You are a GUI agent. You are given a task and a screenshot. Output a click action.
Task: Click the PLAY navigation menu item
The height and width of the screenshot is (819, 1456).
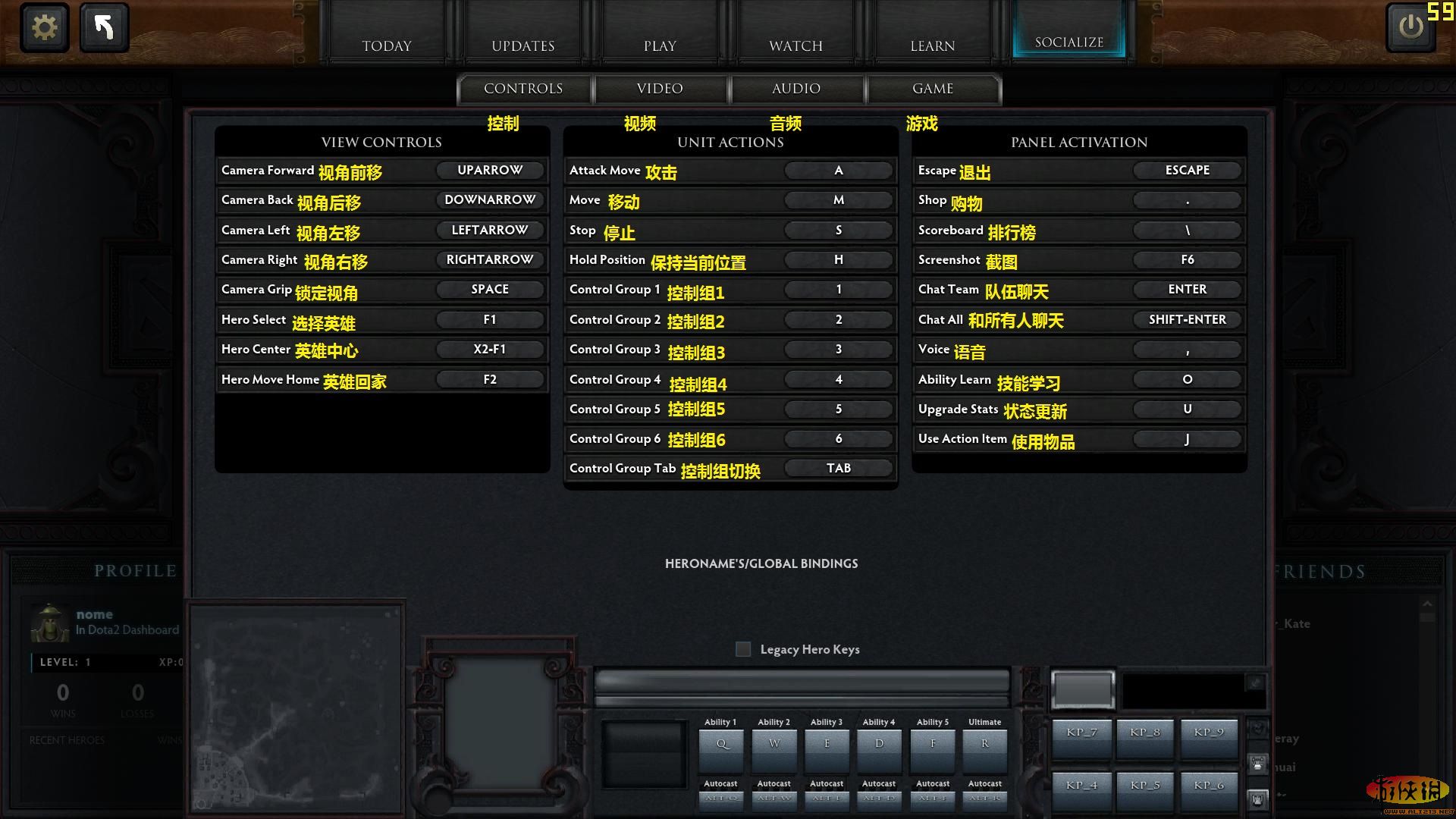coord(660,45)
